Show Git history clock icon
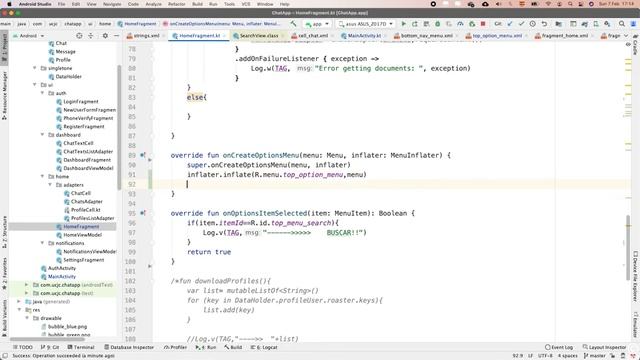 point(533,24)
